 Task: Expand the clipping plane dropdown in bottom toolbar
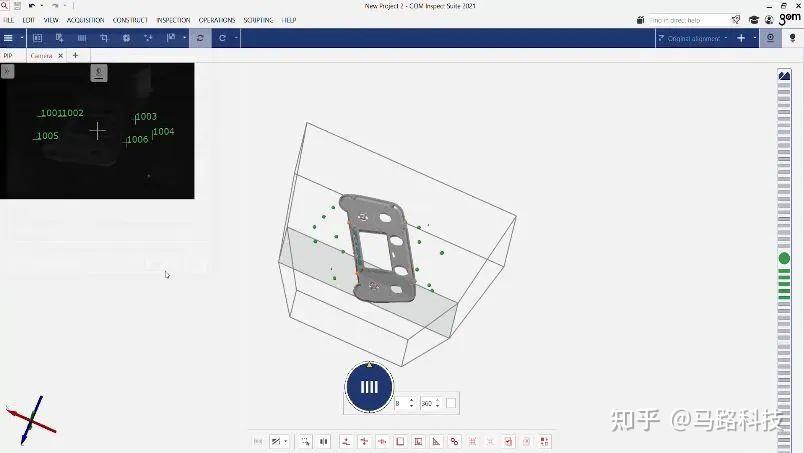286,441
